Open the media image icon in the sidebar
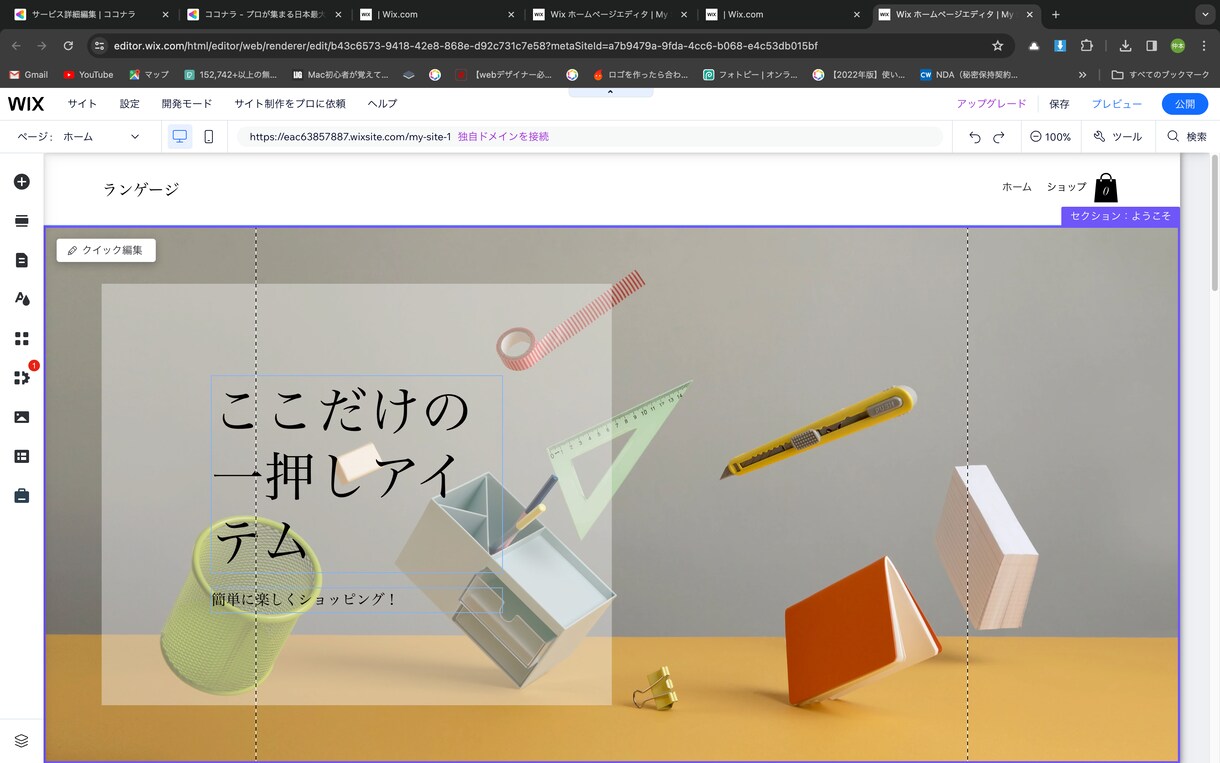The image size is (1220, 763). tap(21, 417)
